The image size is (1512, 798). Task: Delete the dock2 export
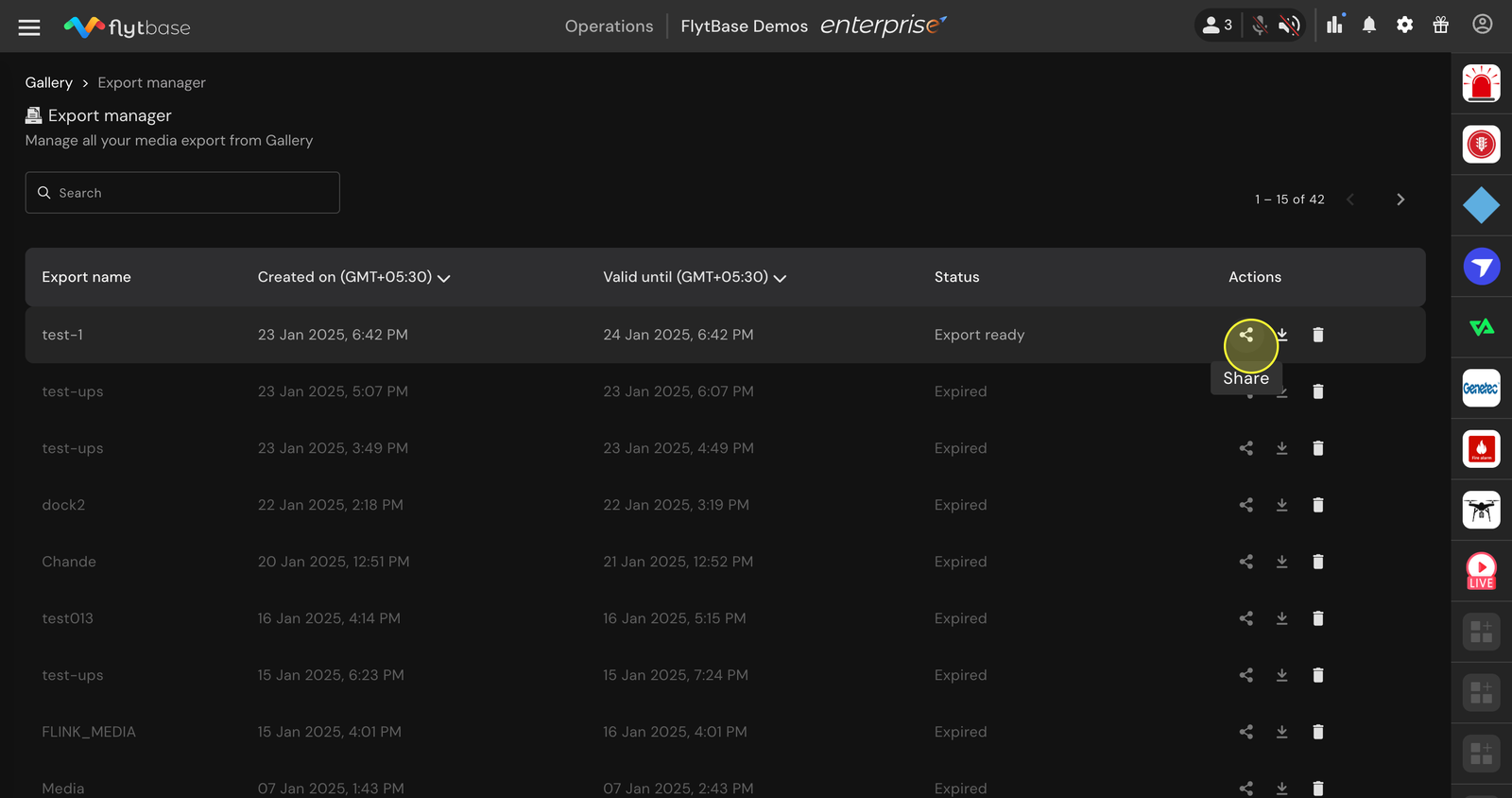click(1318, 505)
